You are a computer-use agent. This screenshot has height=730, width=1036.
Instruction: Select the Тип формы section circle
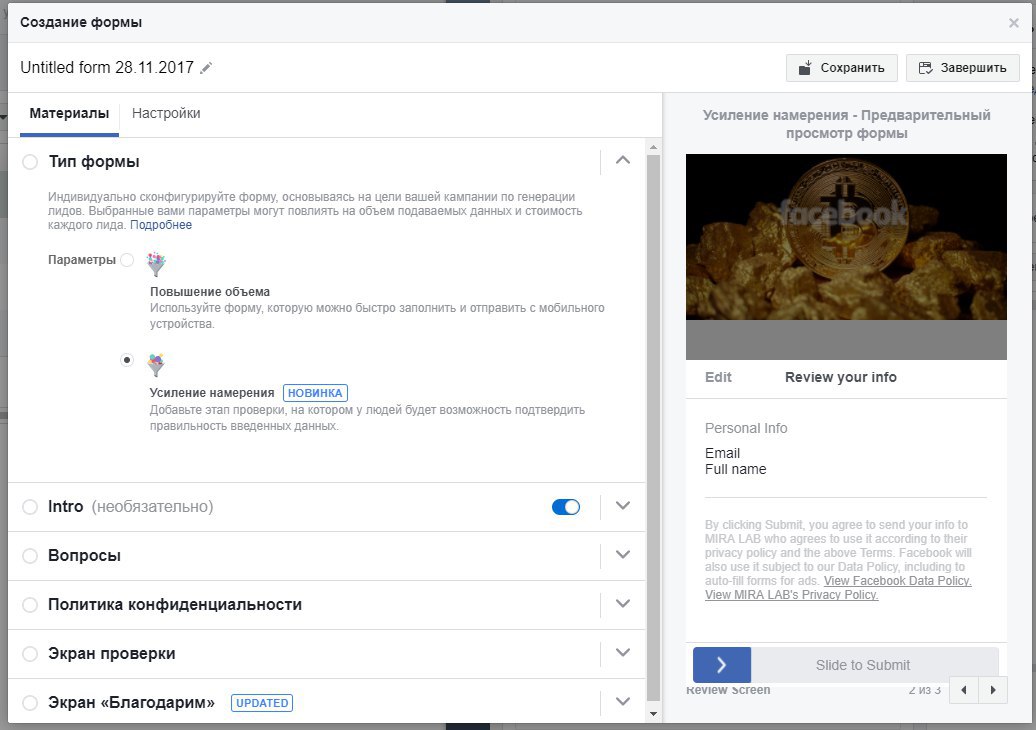coord(30,162)
